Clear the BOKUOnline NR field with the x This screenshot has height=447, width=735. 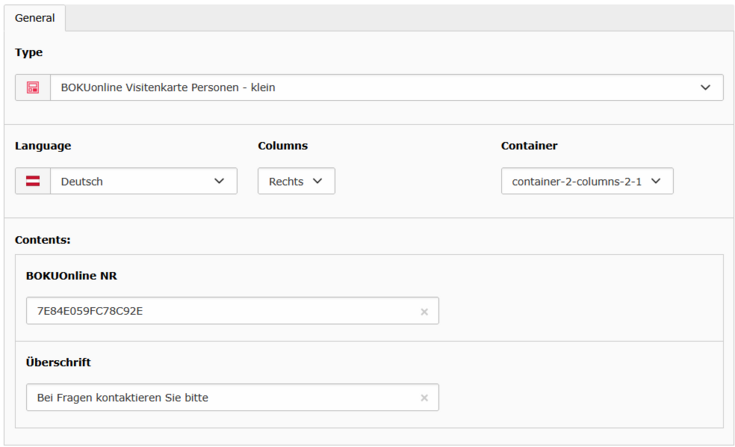[x=424, y=312]
